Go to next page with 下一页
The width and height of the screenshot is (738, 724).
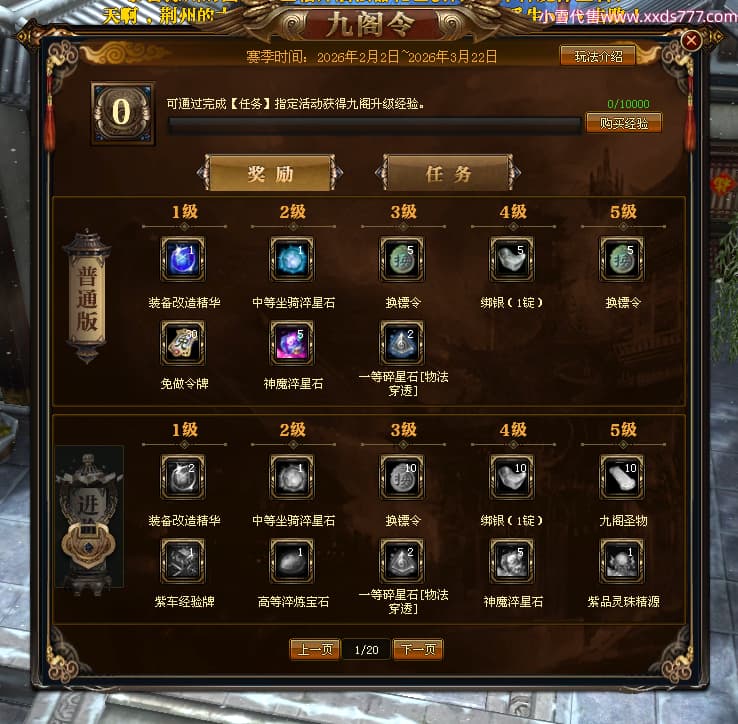click(x=418, y=650)
